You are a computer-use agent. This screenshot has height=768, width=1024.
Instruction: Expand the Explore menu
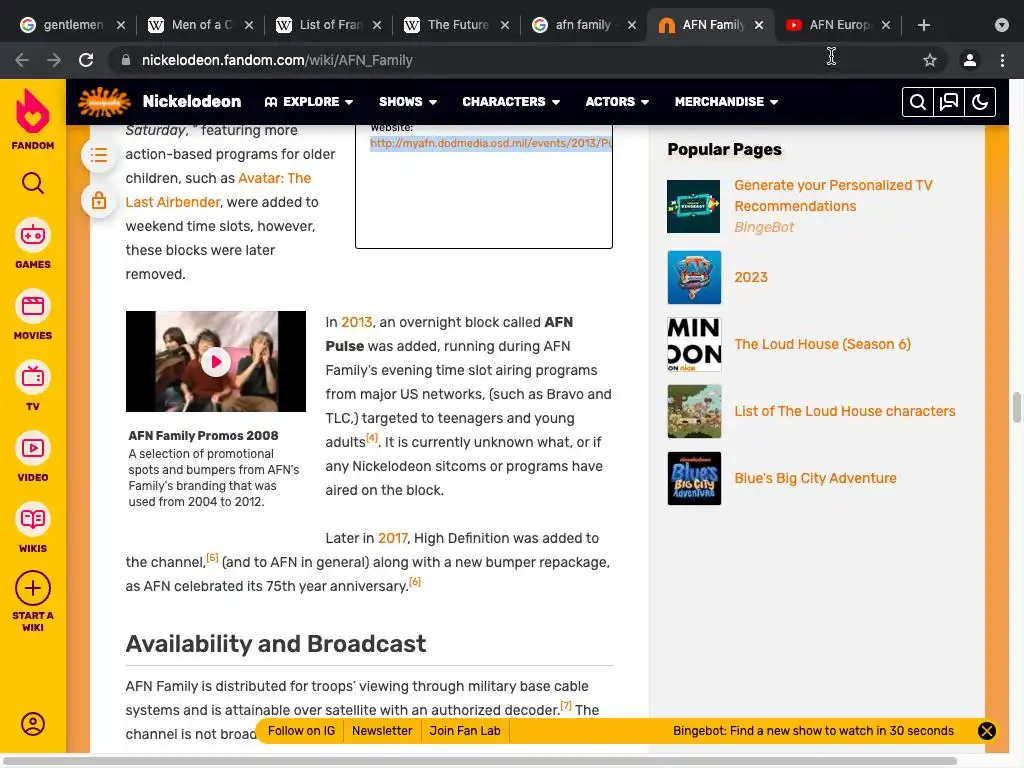pyautogui.click(x=309, y=102)
